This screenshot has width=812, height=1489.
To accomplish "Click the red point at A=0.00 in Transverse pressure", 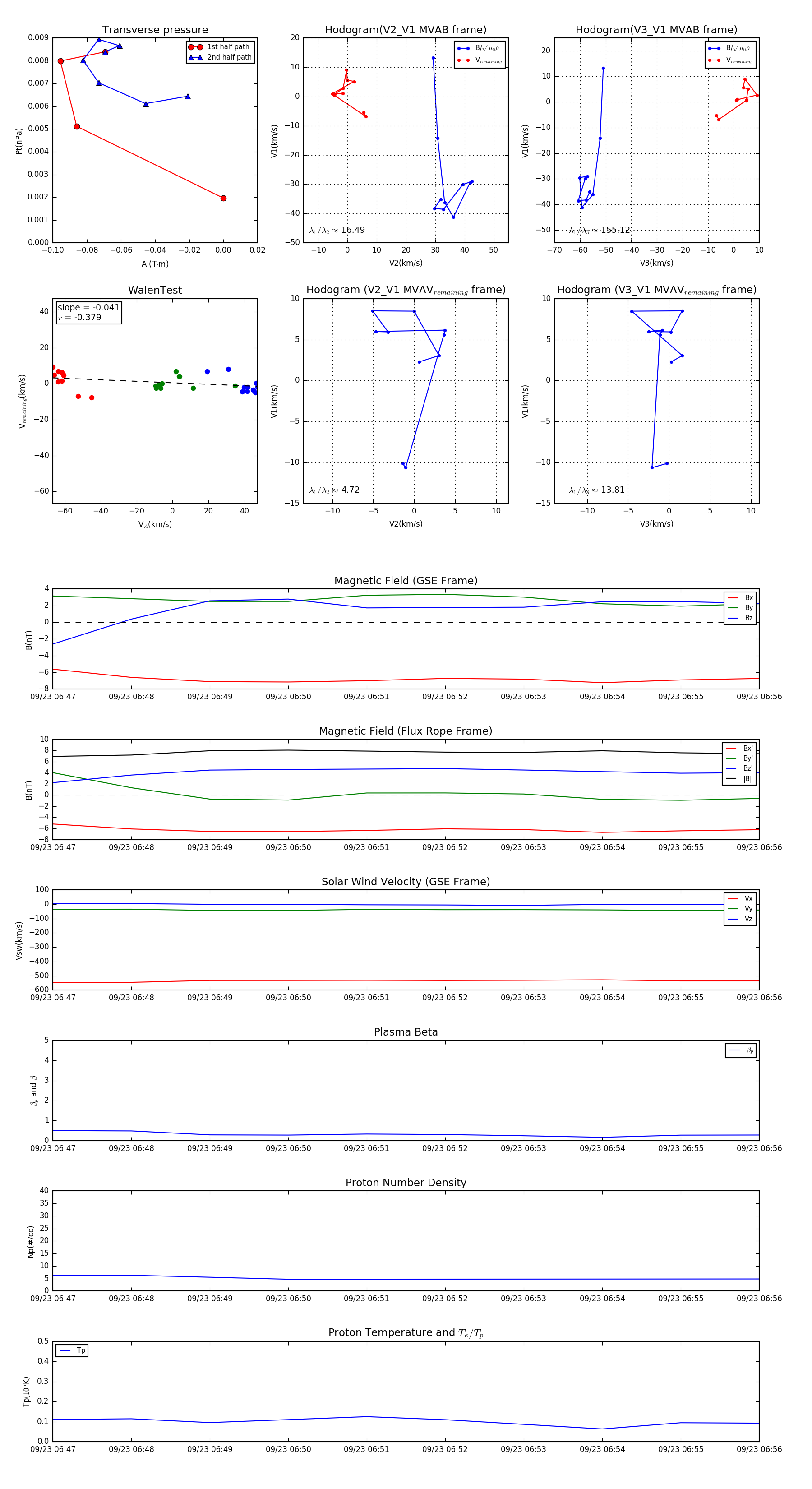I will pyautogui.click(x=223, y=198).
